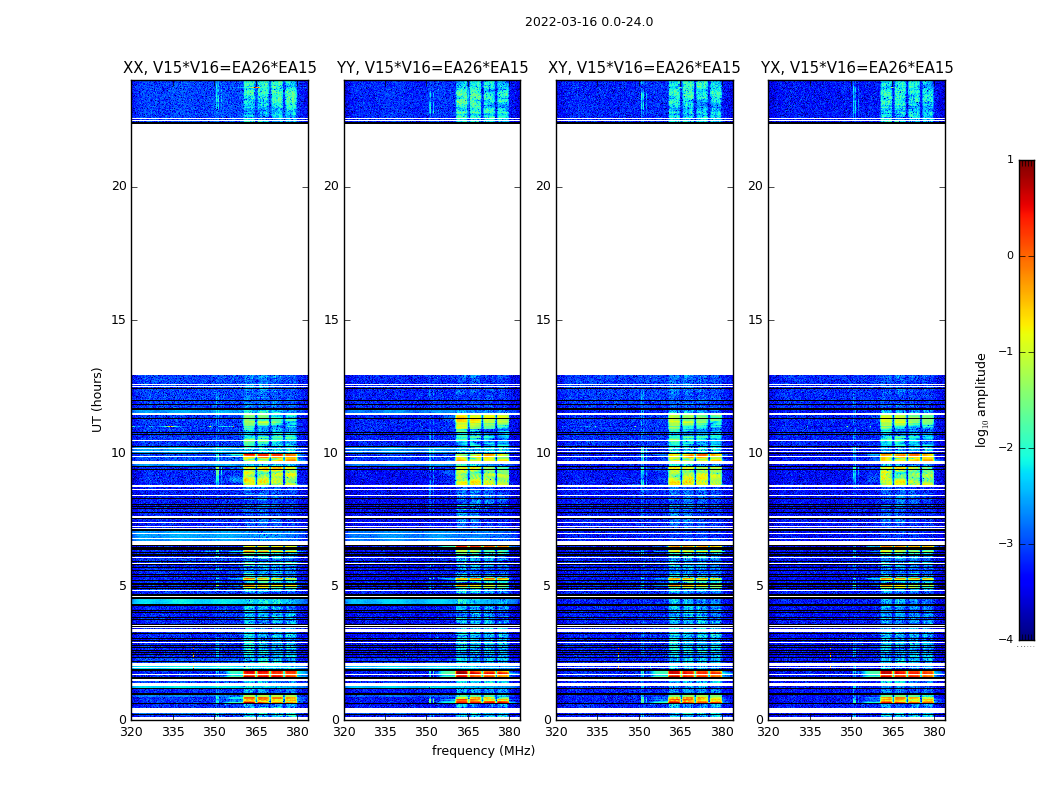Click the blank data gap in XX panel

[x=220, y=249]
